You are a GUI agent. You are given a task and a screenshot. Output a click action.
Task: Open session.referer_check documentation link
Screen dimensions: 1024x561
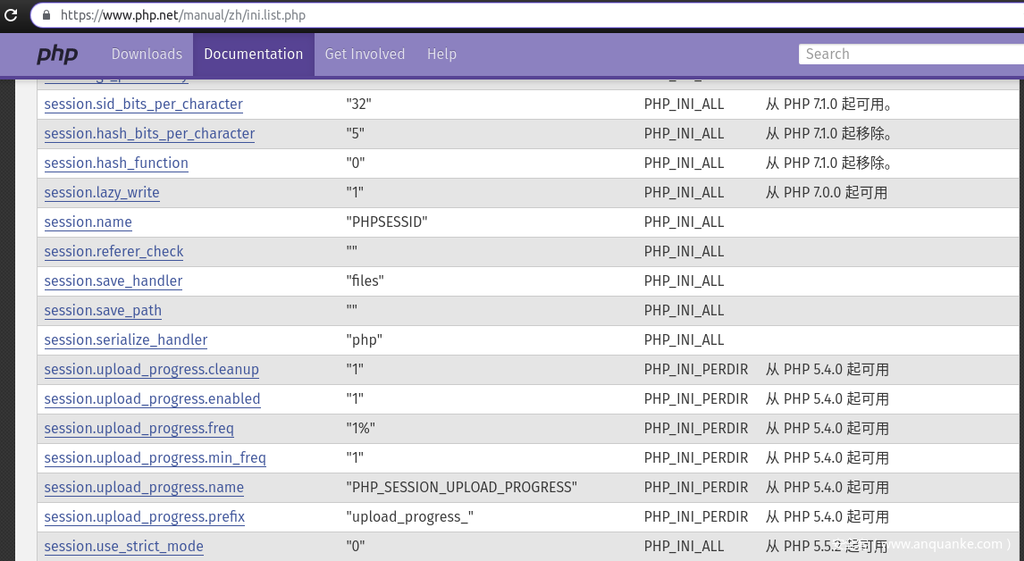[114, 251]
